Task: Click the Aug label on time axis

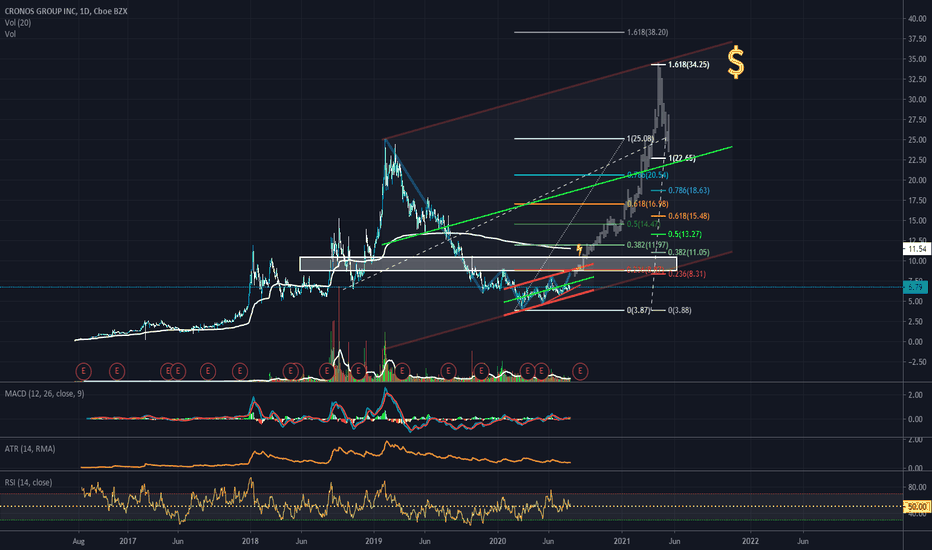Action: 78,541
